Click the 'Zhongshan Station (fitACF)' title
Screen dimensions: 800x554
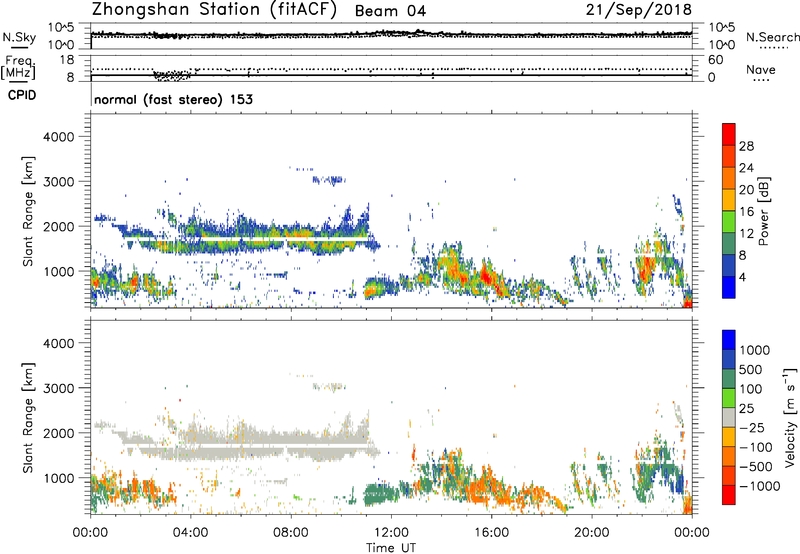(x=215, y=10)
